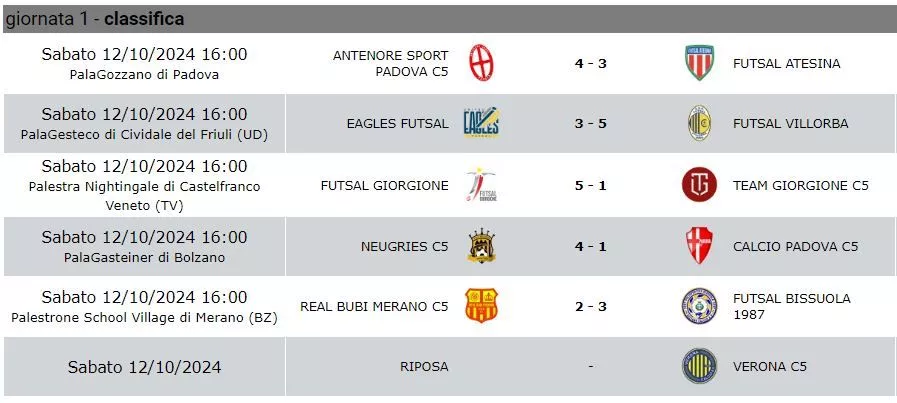897x403 pixels.
Task: Click the Neugries C5 crowned crest
Action: pyautogui.click(x=481, y=246)
